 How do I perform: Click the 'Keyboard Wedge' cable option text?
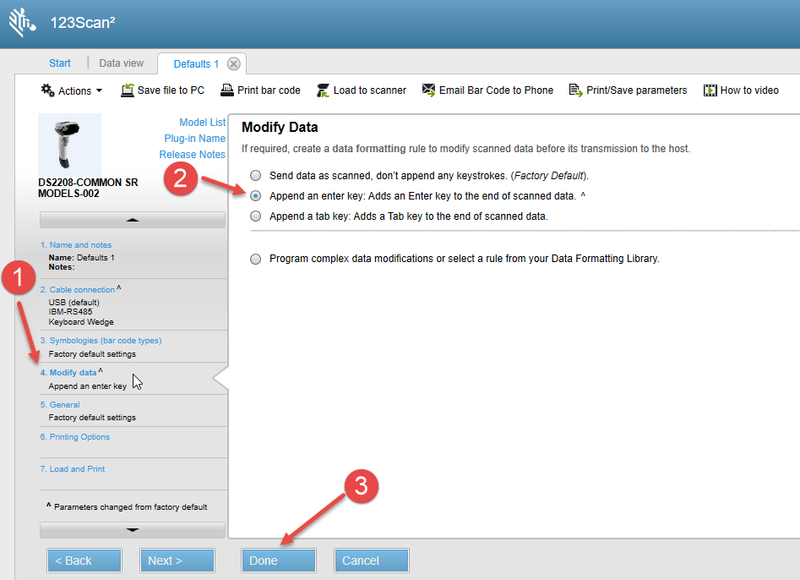pyautogui.click(x=81, y=322)
